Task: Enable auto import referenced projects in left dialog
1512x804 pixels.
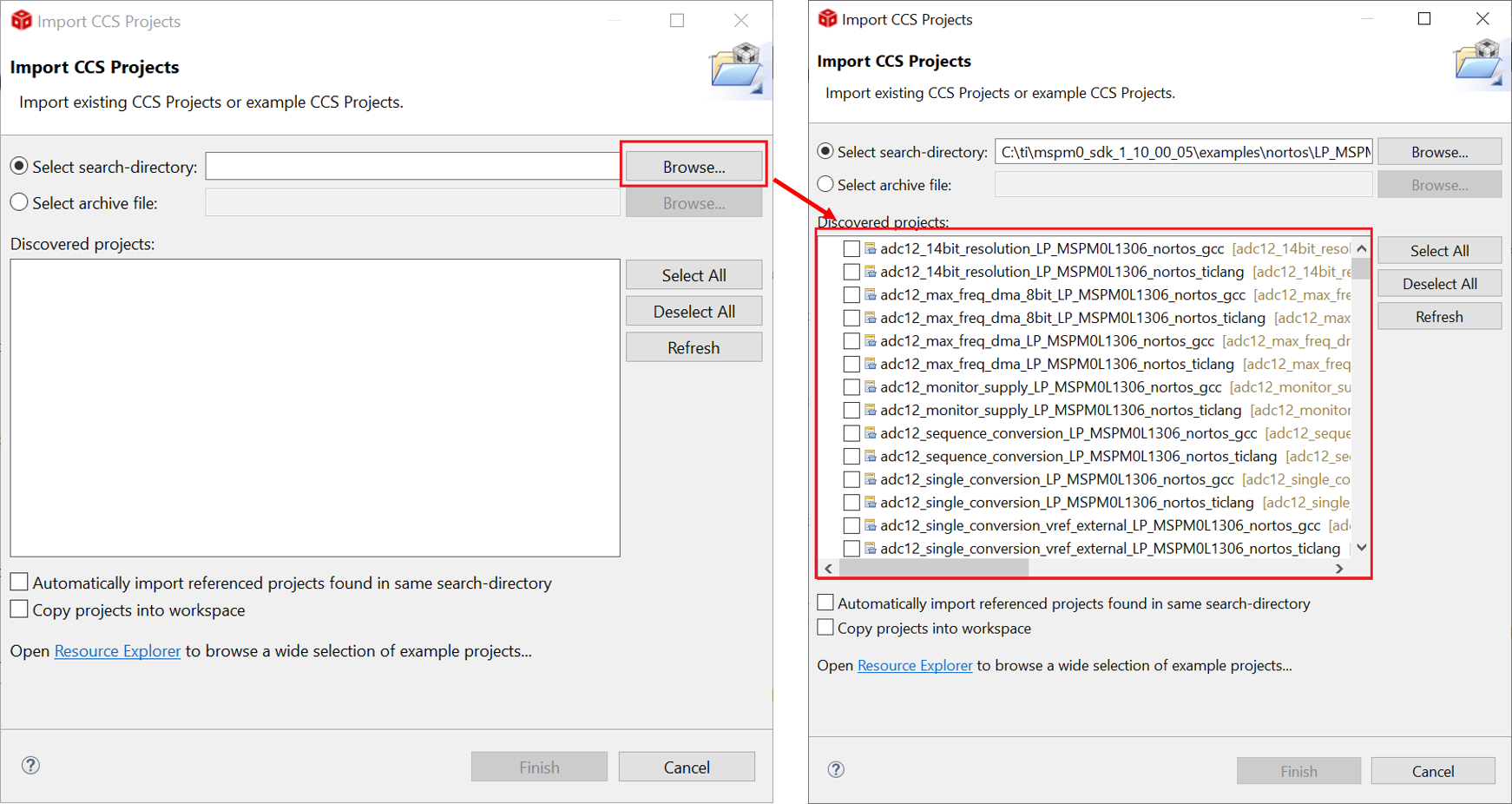Action: 19,582
